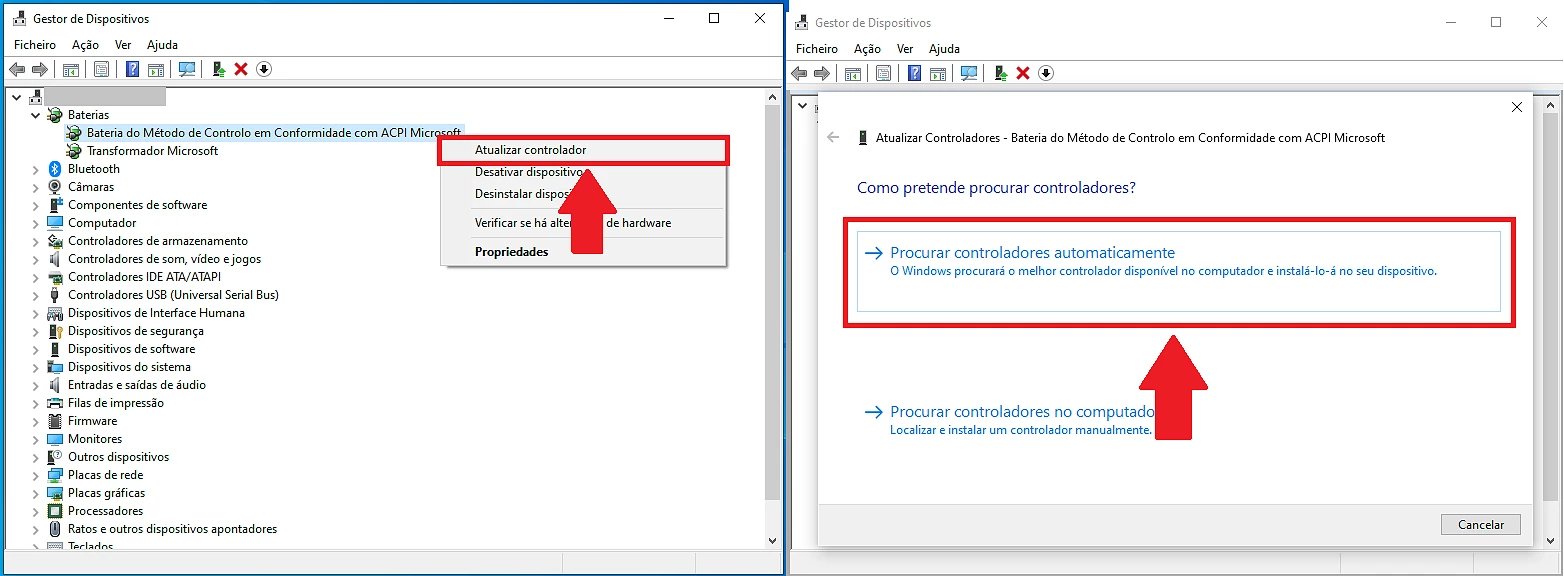Click Procurar controladores automaticamente

click(x=1179, y=271)
